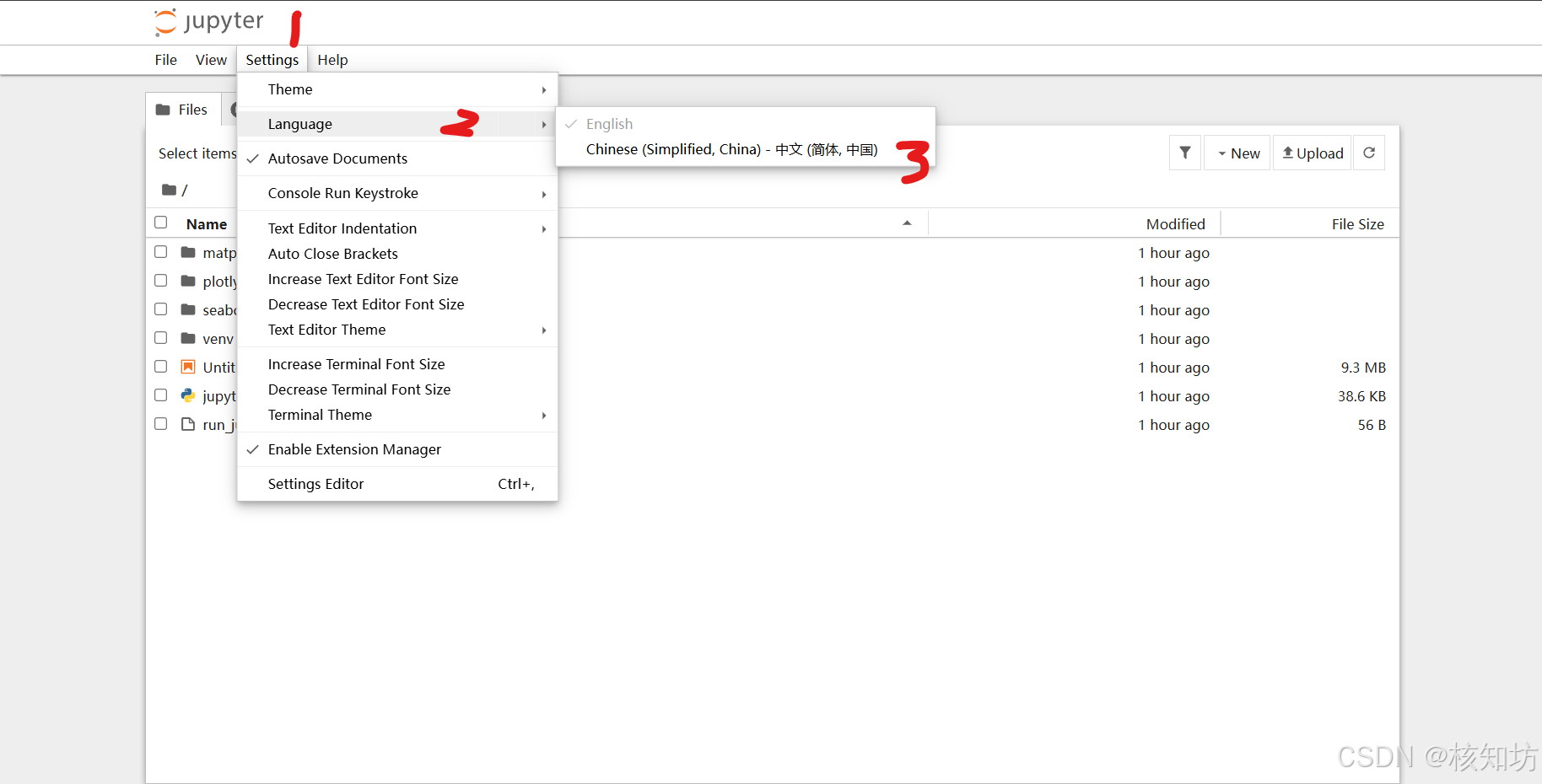Click the plotly folder icon
The width and height of the screenshot is (1542, 784).
coord(188,281)
